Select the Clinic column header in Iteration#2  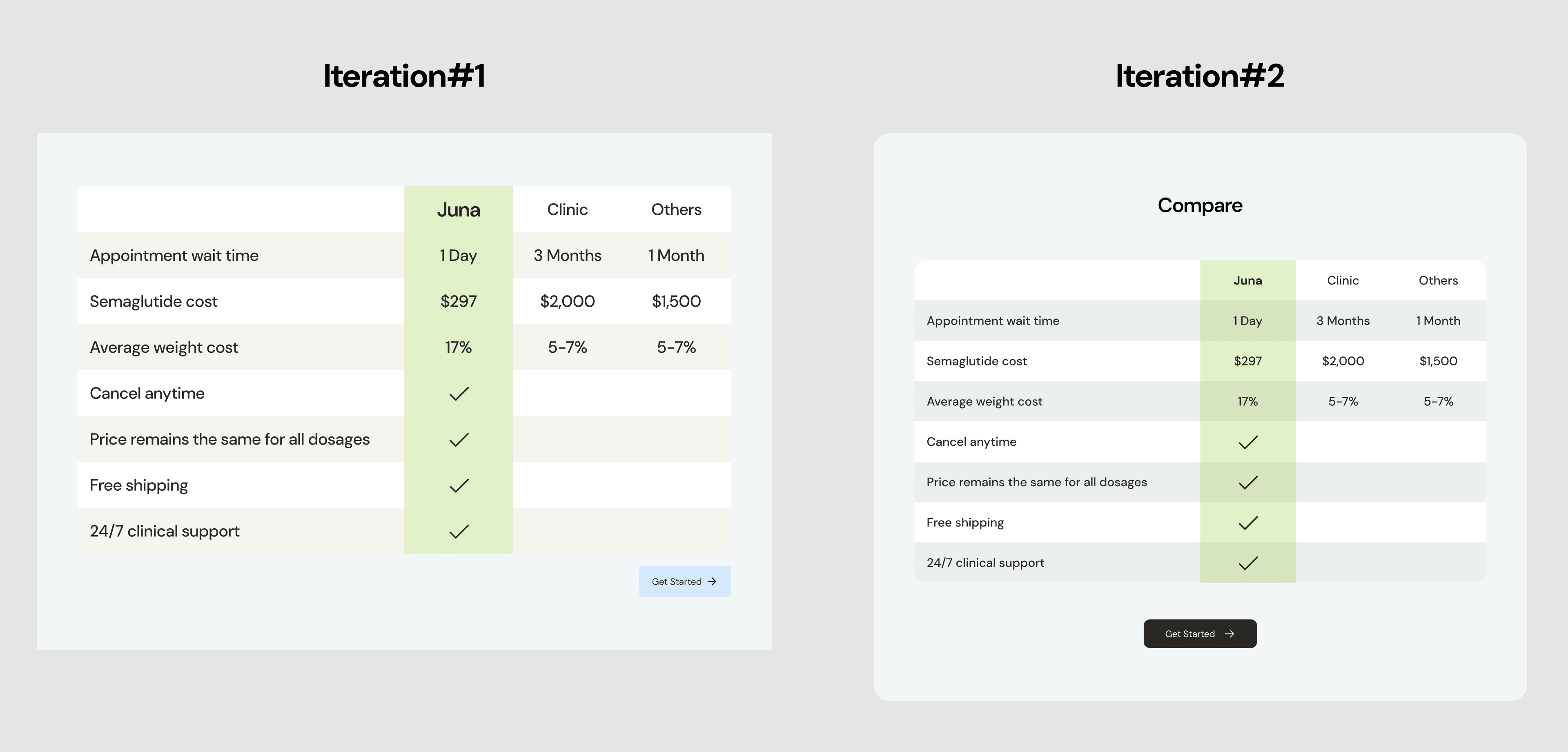coord(1343,280)
